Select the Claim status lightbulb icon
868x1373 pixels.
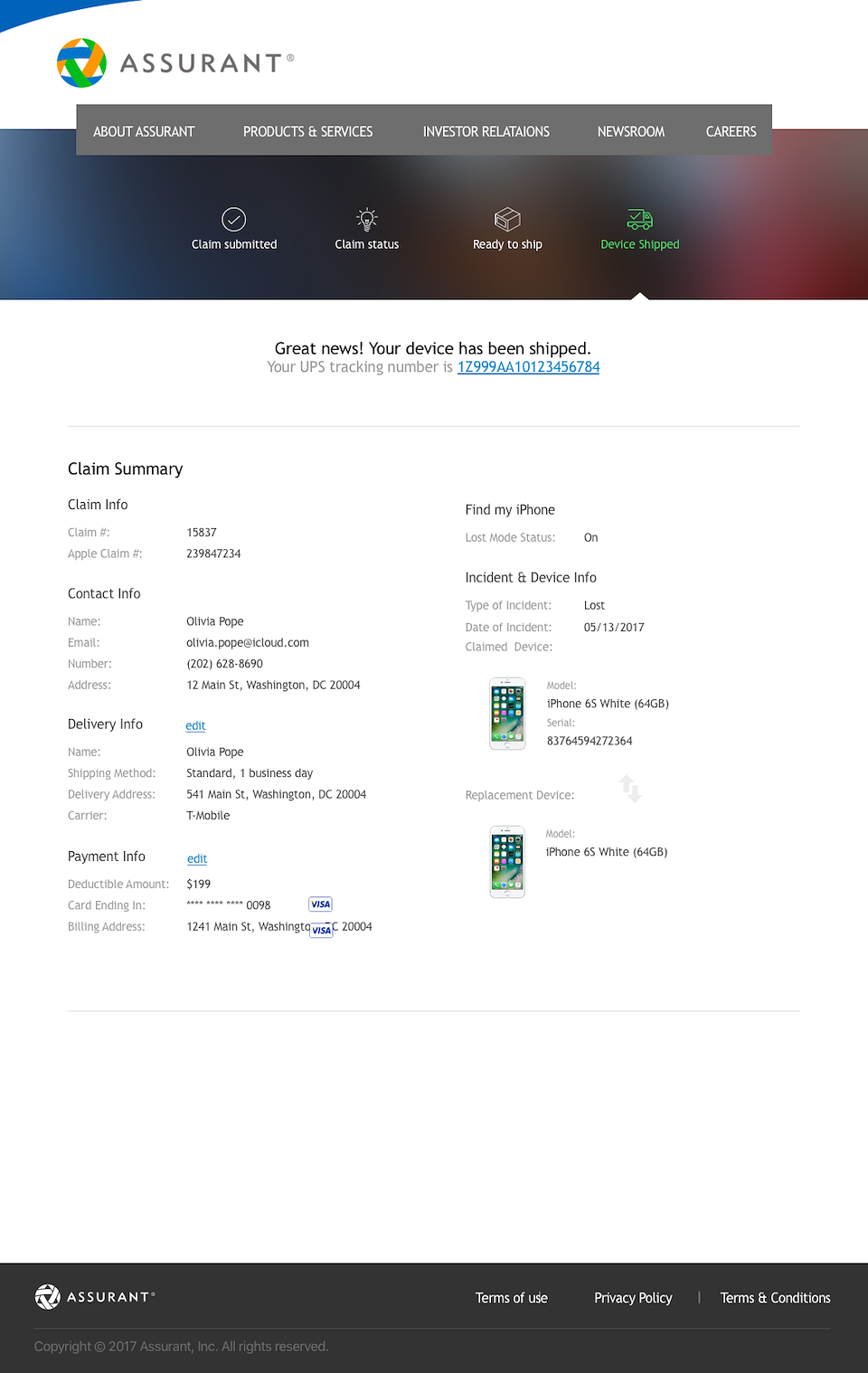366,219
